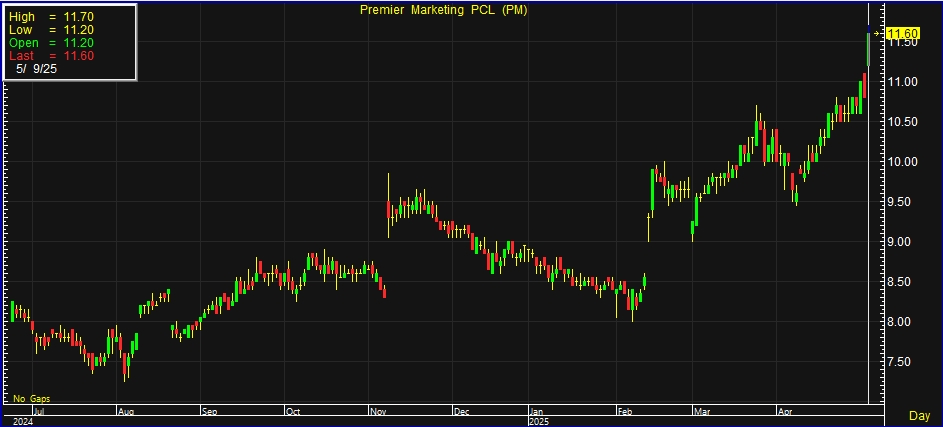The width and height of the screenshot is (943, 427).
Task: Select the High = 11.70 readout
Action: [51, 17]
